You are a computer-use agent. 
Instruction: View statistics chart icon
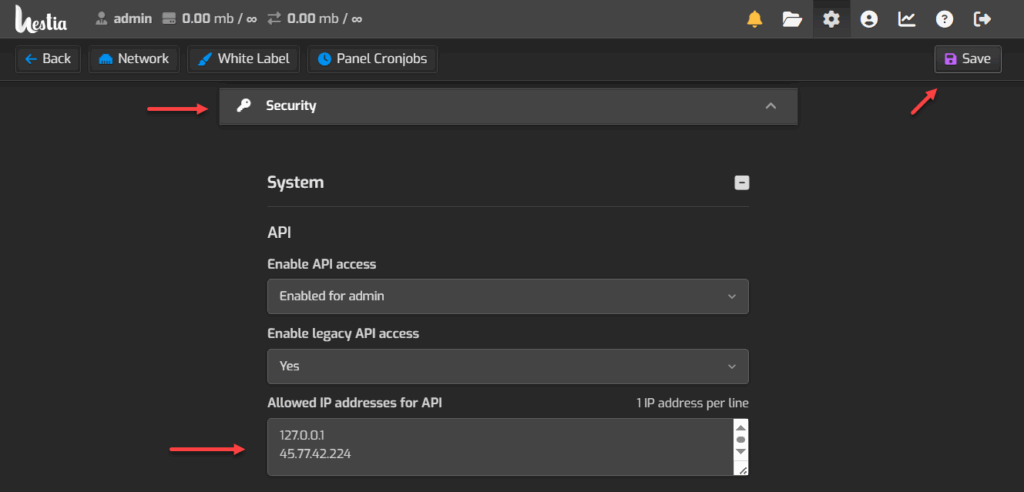[907, 19]
